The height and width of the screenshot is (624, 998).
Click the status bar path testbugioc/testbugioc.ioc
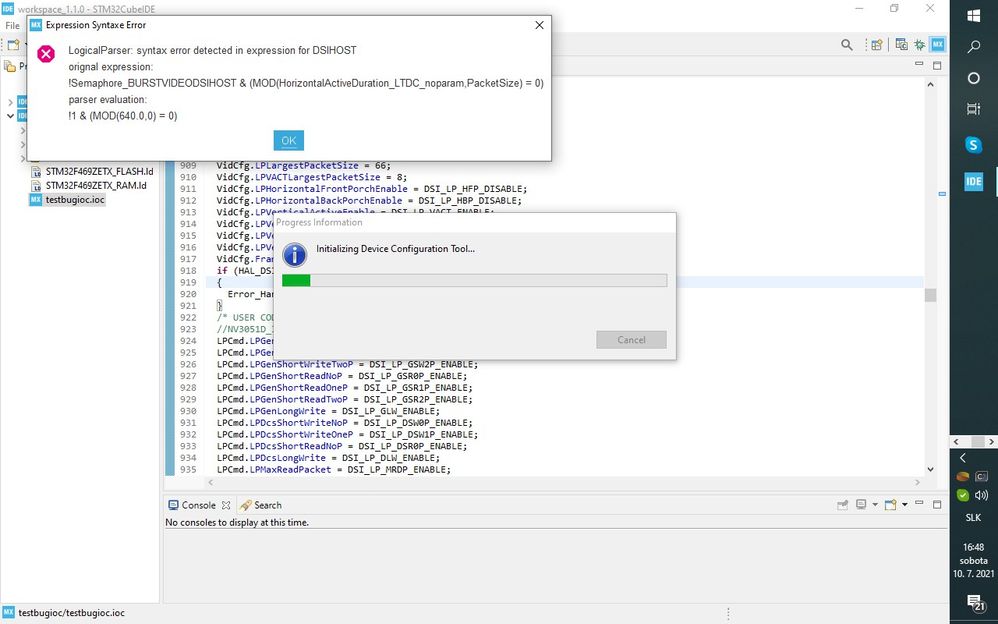coord(71,613)
